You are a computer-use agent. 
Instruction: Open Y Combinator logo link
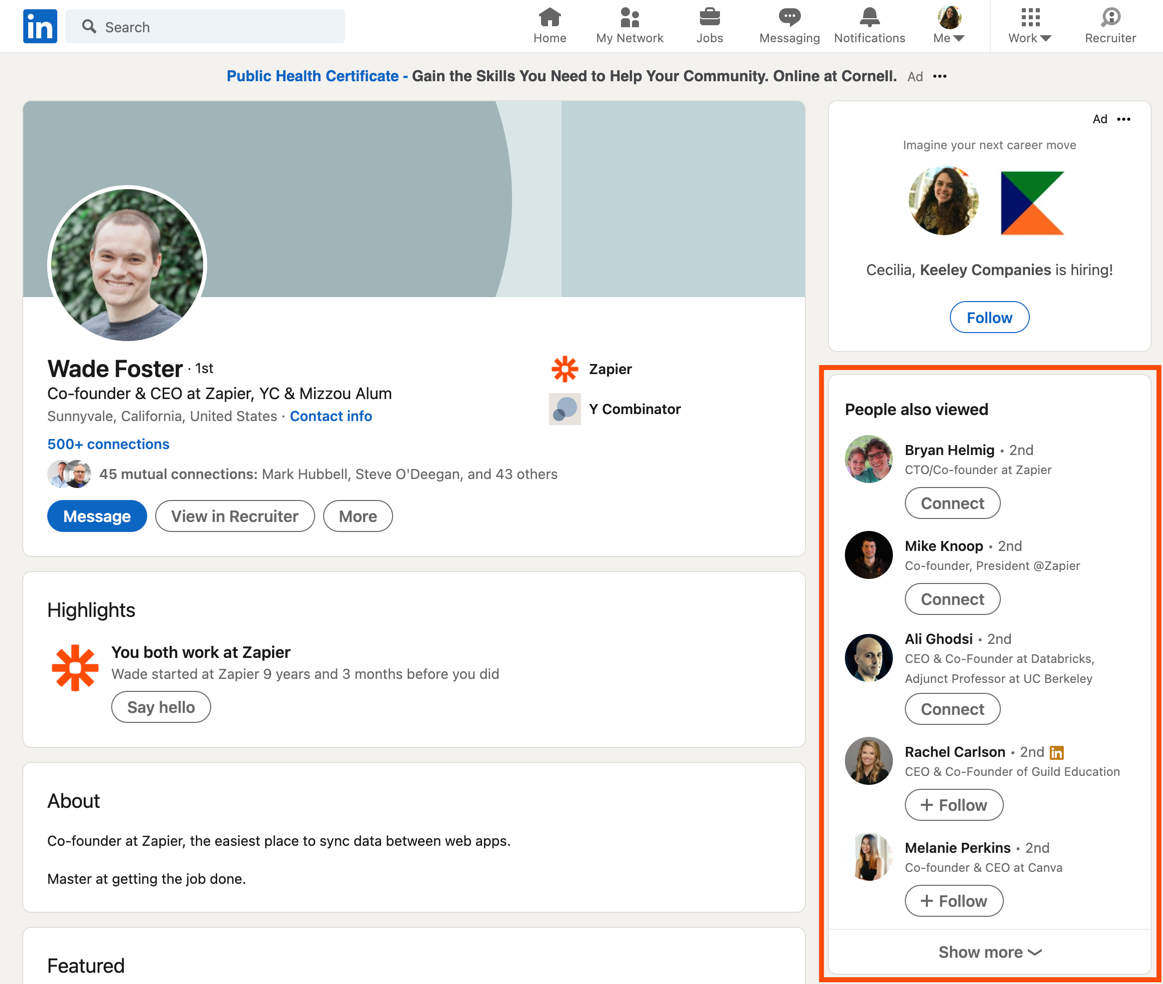click(x=564, y=409)
